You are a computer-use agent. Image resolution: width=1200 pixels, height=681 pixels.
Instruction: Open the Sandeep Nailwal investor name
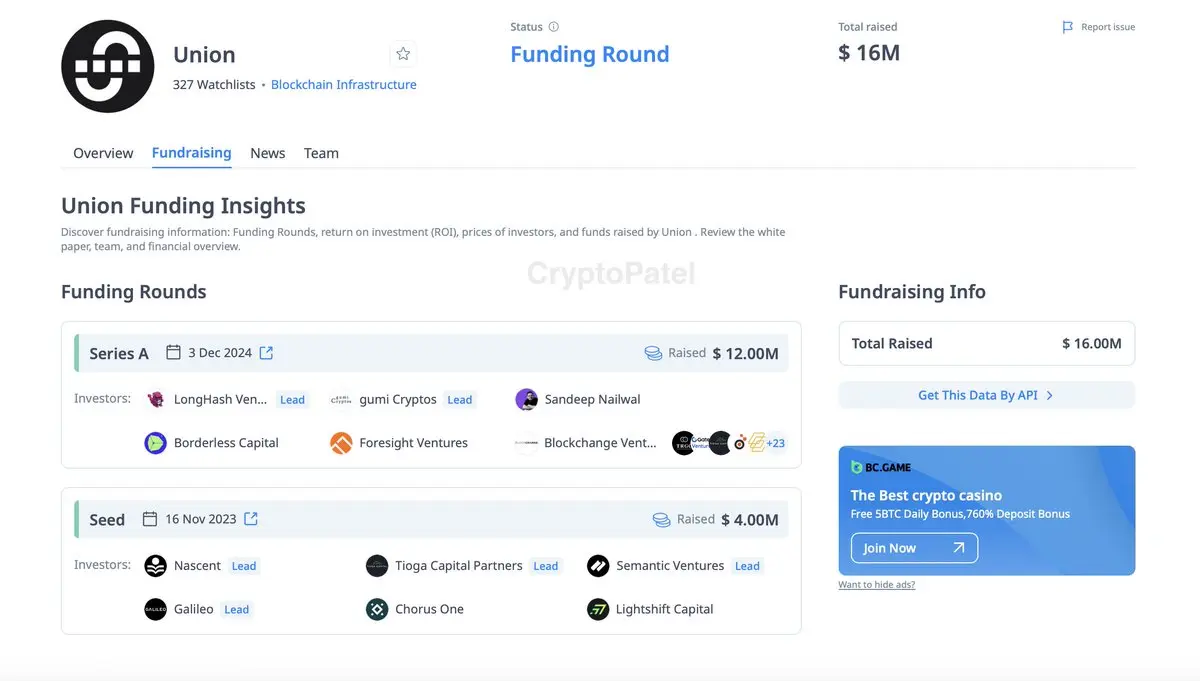point(592,399)
